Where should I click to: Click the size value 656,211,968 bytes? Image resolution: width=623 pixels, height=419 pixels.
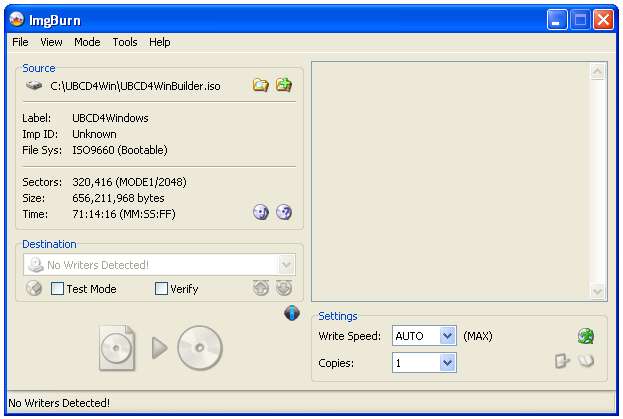(118, 198)
